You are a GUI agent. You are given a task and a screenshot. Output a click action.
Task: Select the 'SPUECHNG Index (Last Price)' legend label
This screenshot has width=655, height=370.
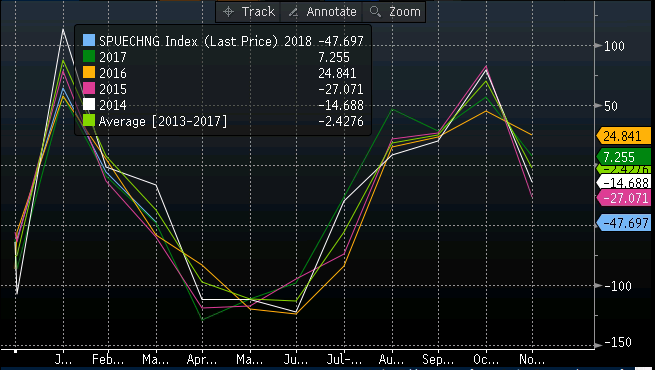point(188,41)
